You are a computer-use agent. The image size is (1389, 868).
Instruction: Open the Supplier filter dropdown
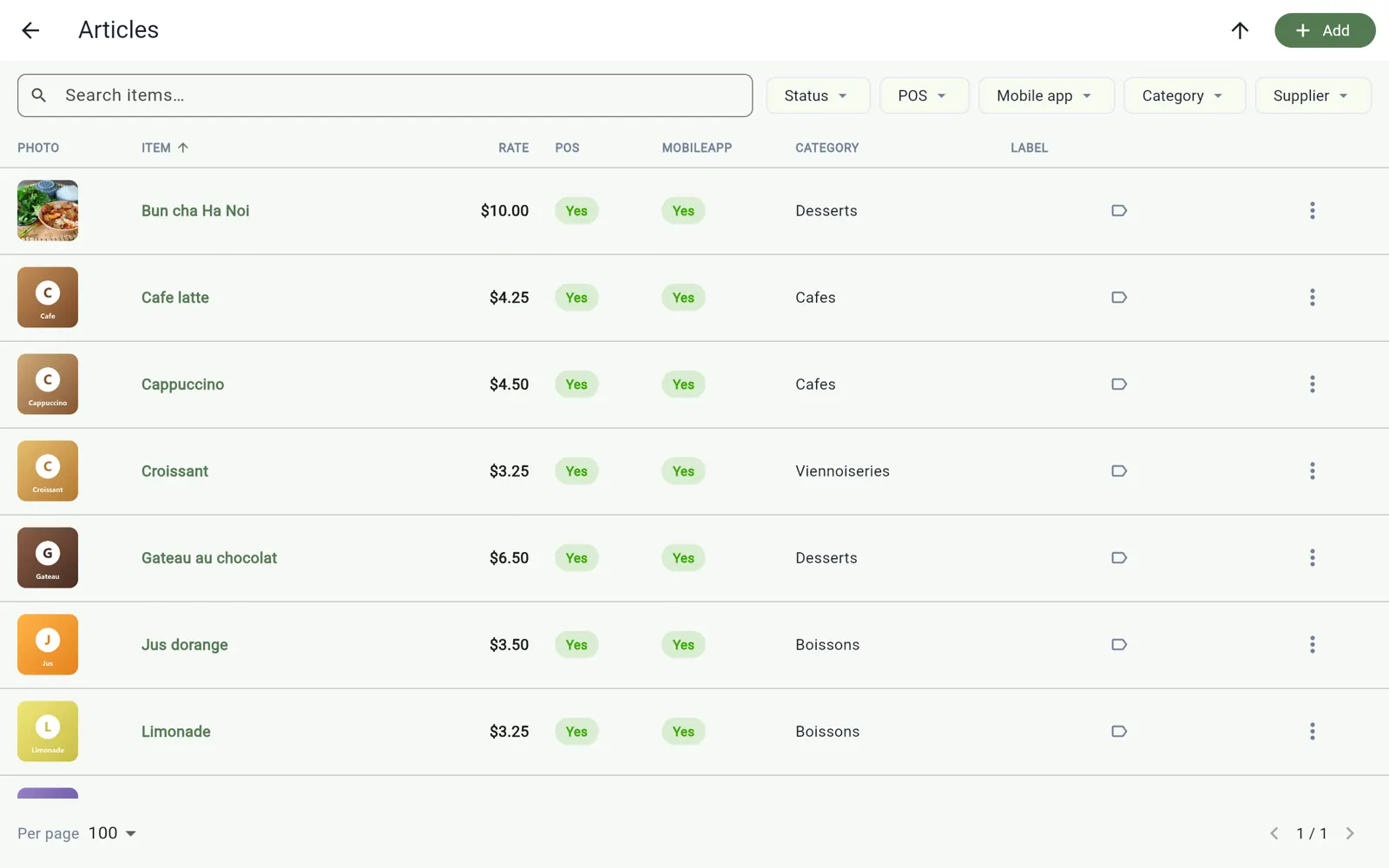1313,95
